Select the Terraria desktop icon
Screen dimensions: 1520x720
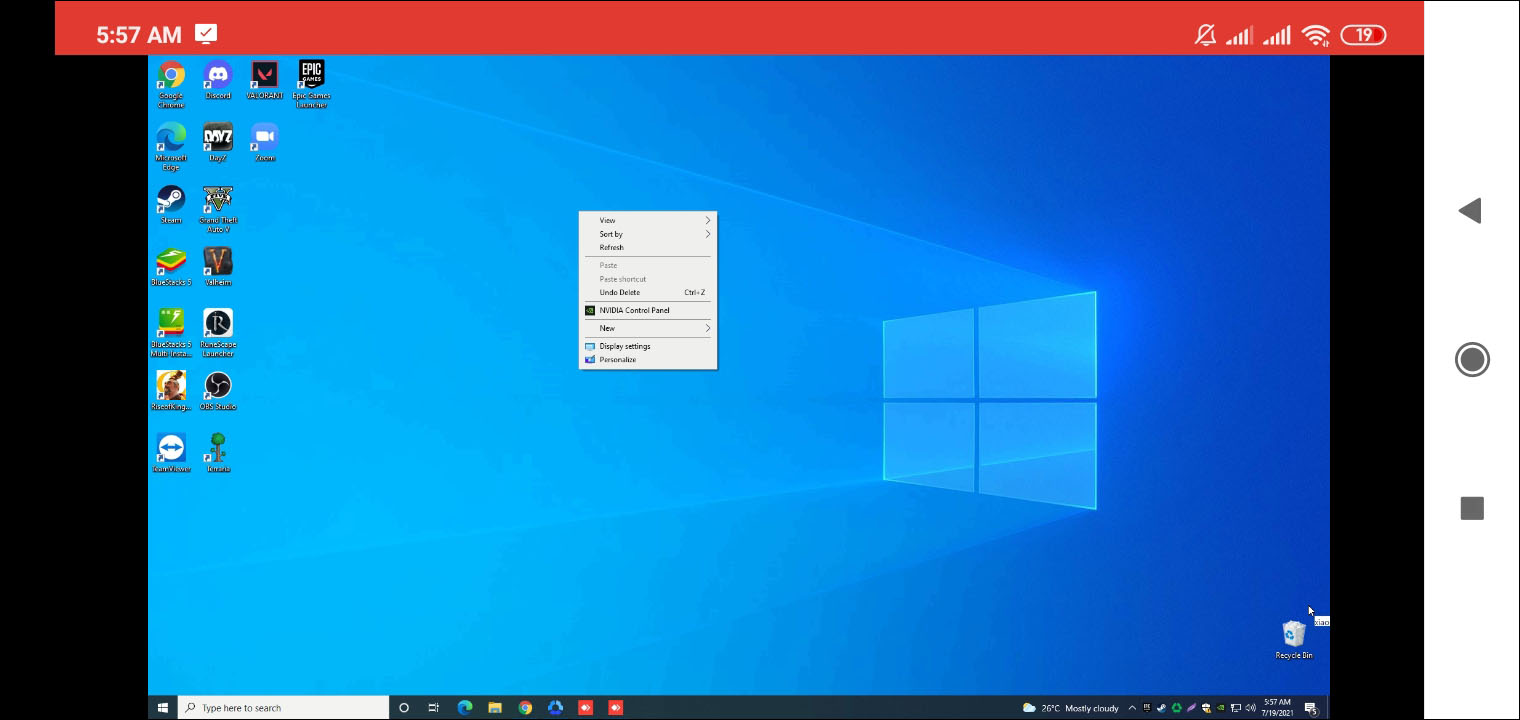click(x=217, y=449)
